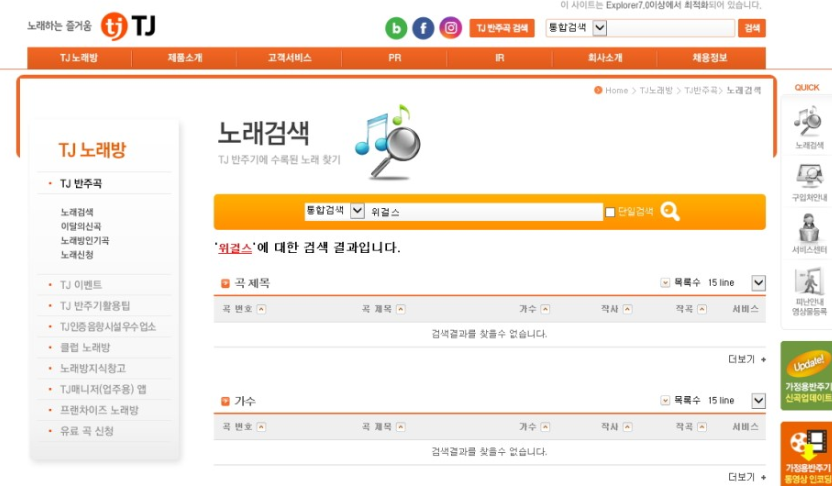832x486 pixels.
Task: Open the TJ노래방 navigation menu
Action: 79,58
